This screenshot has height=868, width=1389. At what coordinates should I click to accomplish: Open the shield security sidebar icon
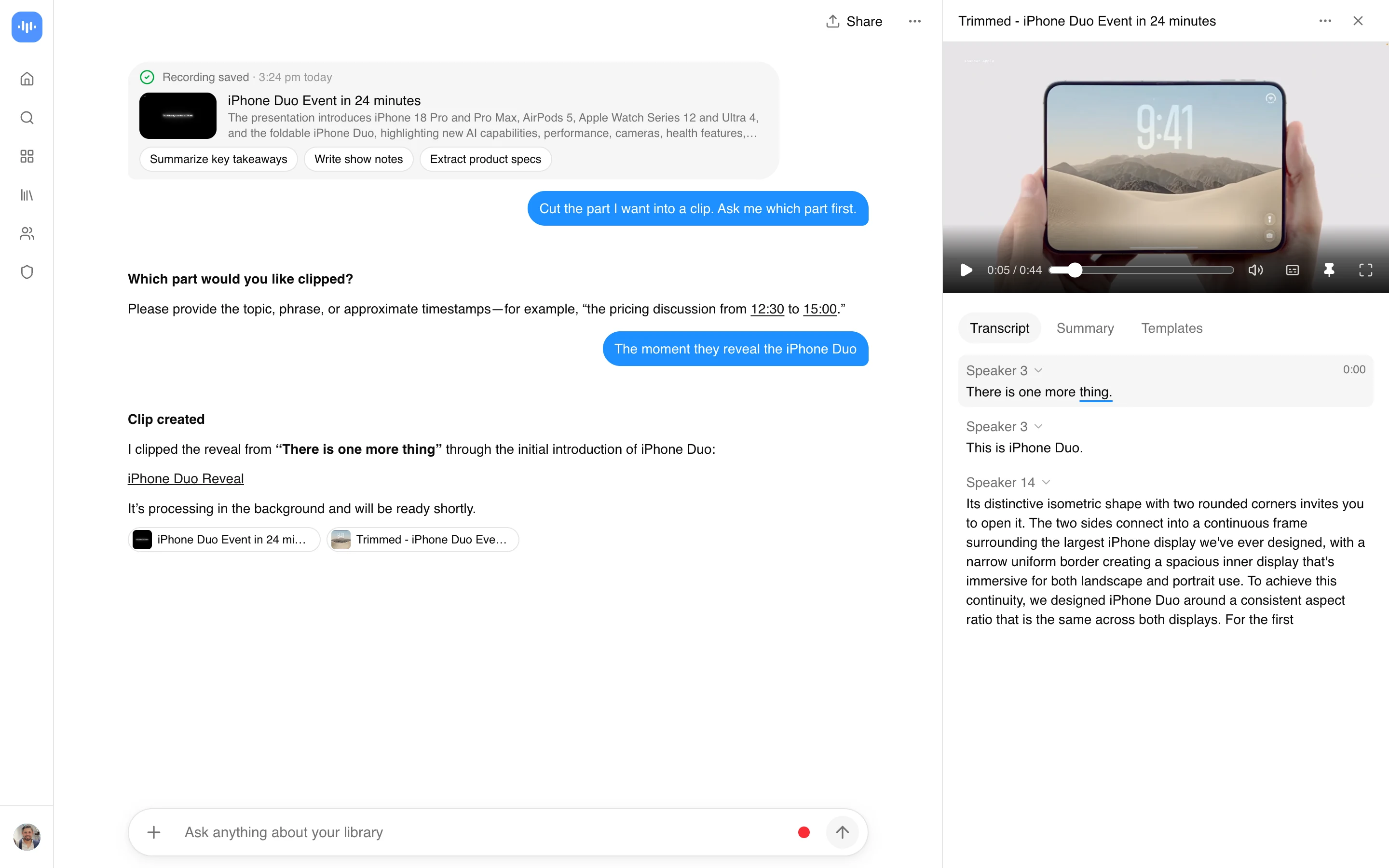coord(27,272)
